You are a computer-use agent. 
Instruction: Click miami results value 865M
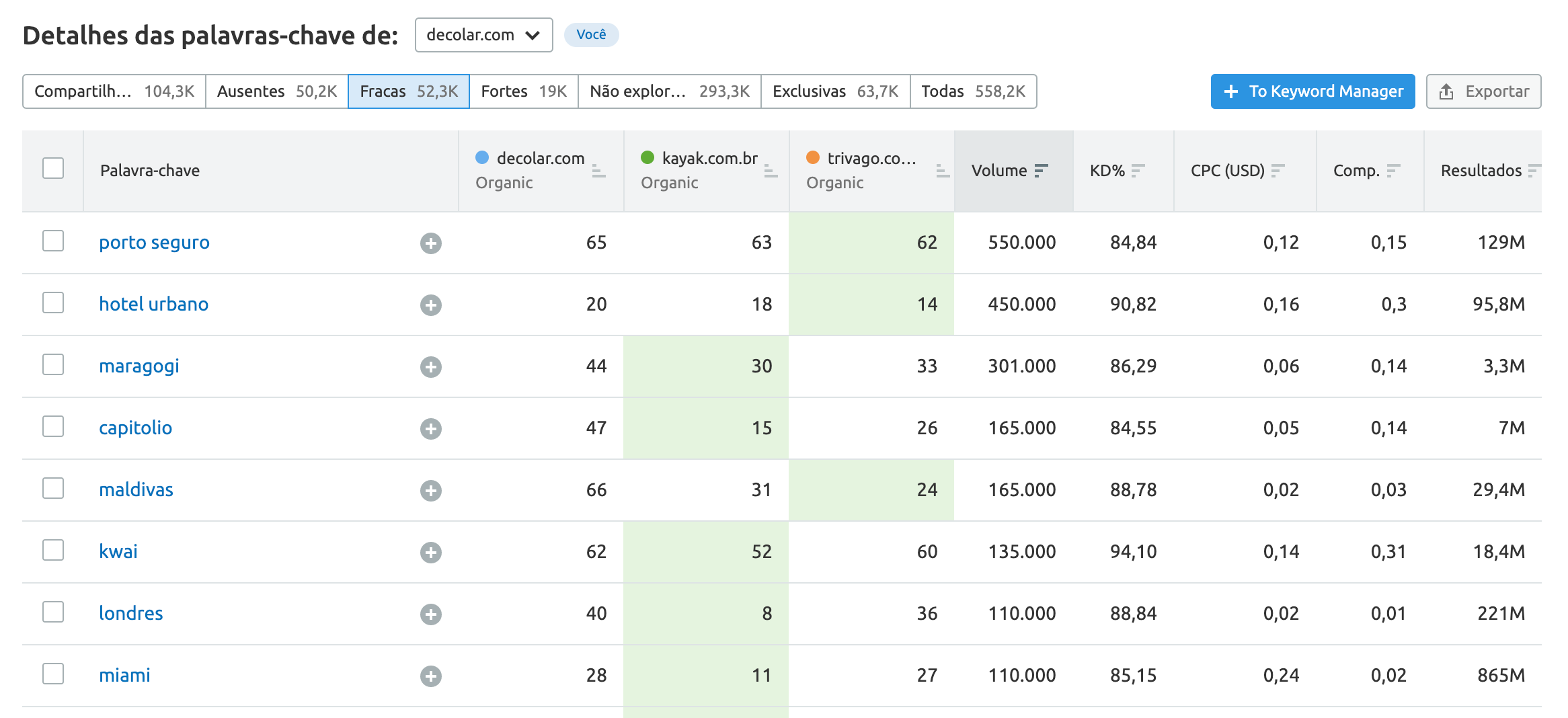[x=1501, y=676]
